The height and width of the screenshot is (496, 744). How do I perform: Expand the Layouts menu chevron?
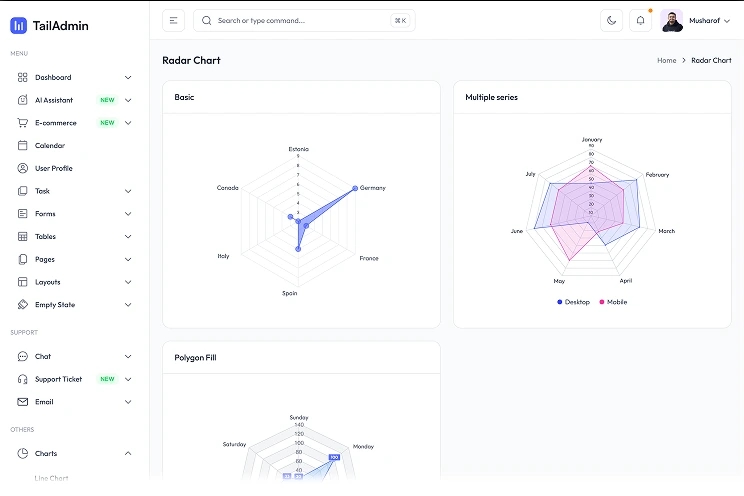(128, 282)
